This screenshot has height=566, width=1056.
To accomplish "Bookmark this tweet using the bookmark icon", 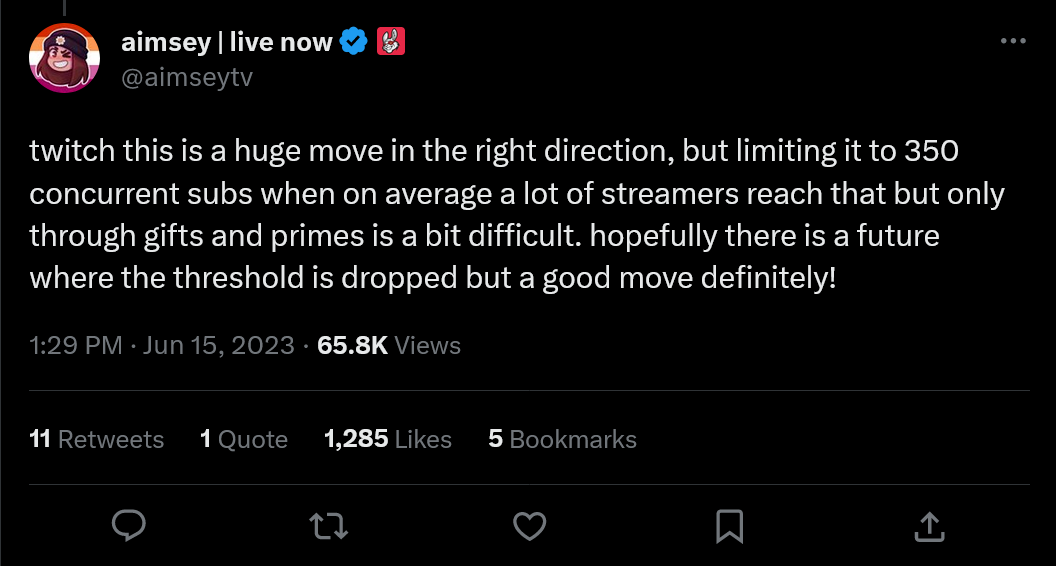I will tap(729, 525).
